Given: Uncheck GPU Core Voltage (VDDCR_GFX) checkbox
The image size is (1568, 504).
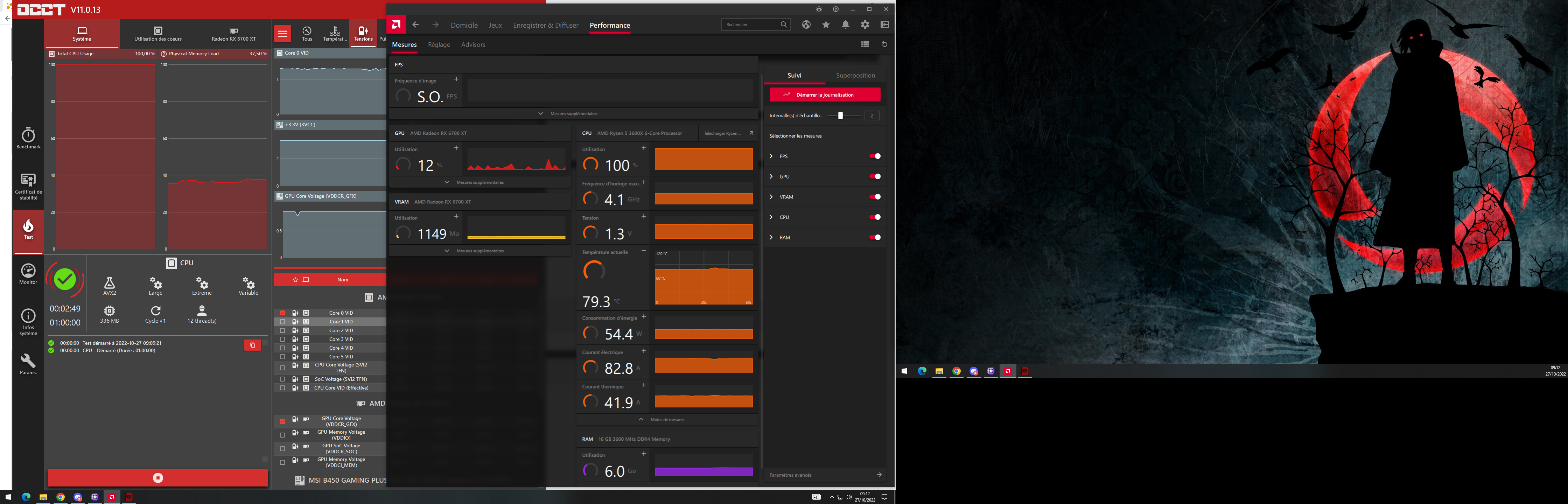Looking at the screenshot, I should tap(282, 421).
